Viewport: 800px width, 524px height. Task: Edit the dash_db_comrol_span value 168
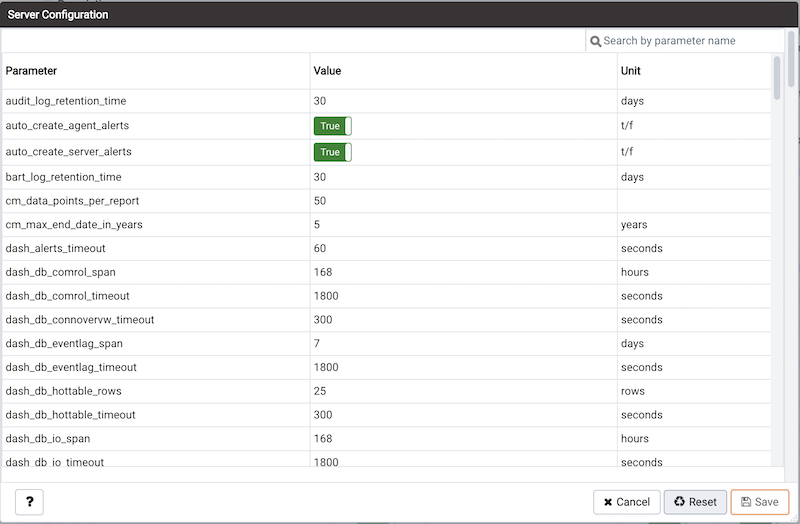tap(323, 272)
